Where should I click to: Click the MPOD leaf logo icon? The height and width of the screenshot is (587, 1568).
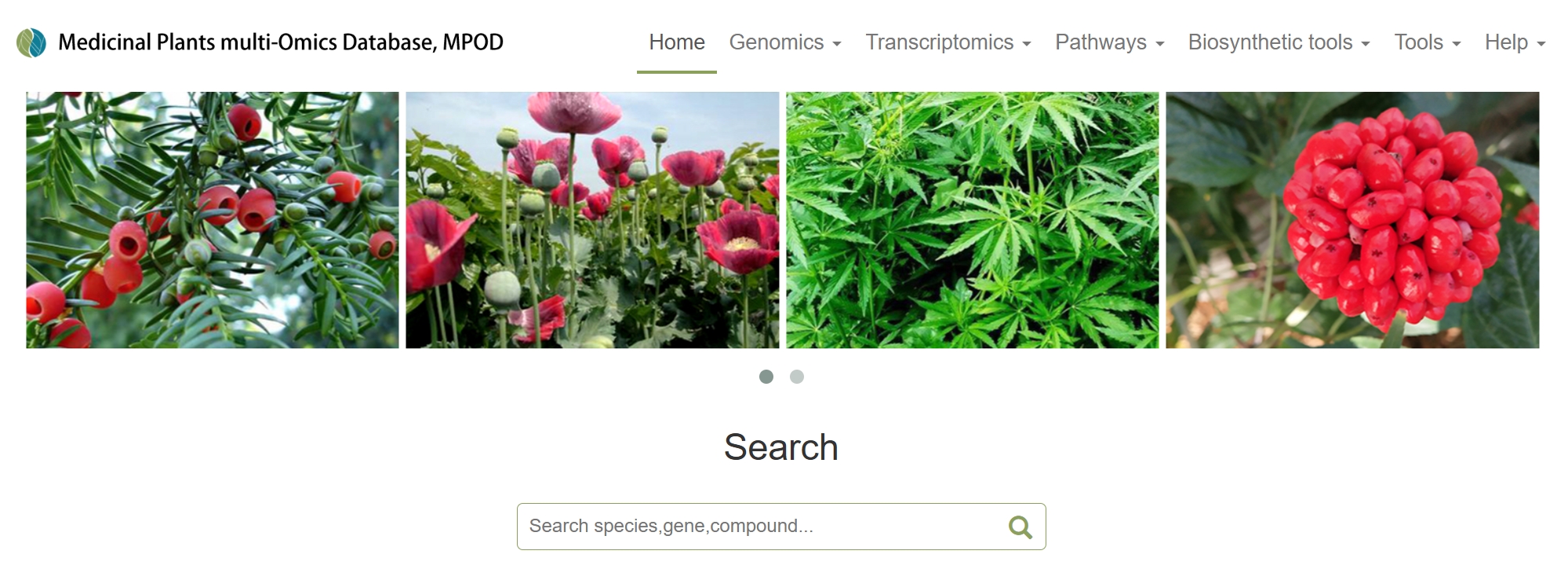pyautogui.click(x=31, y=43)
